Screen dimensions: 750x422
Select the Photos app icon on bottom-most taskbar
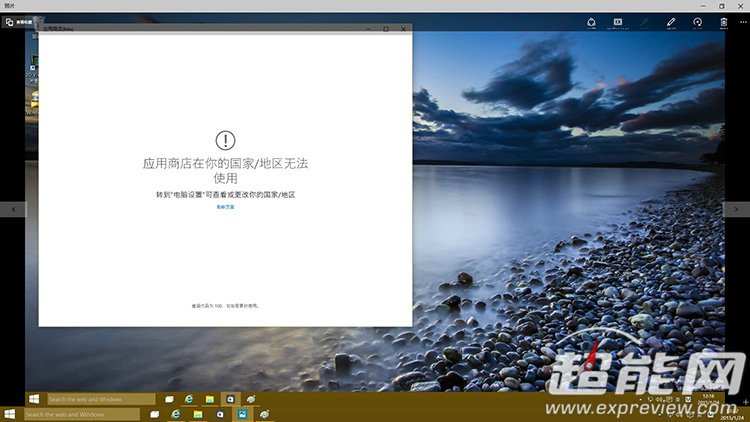[241, 414]
